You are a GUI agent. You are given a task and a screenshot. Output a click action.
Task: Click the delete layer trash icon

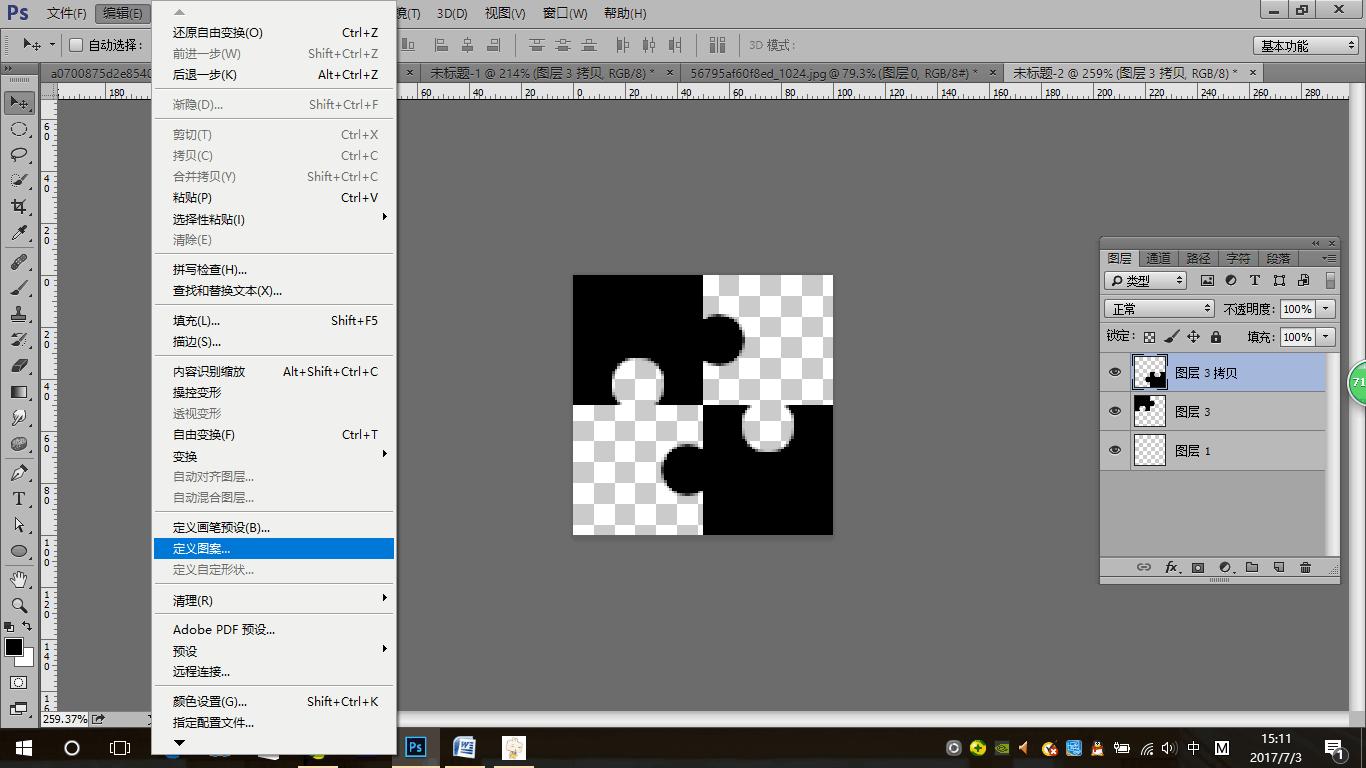click(x=1305, y=567)
